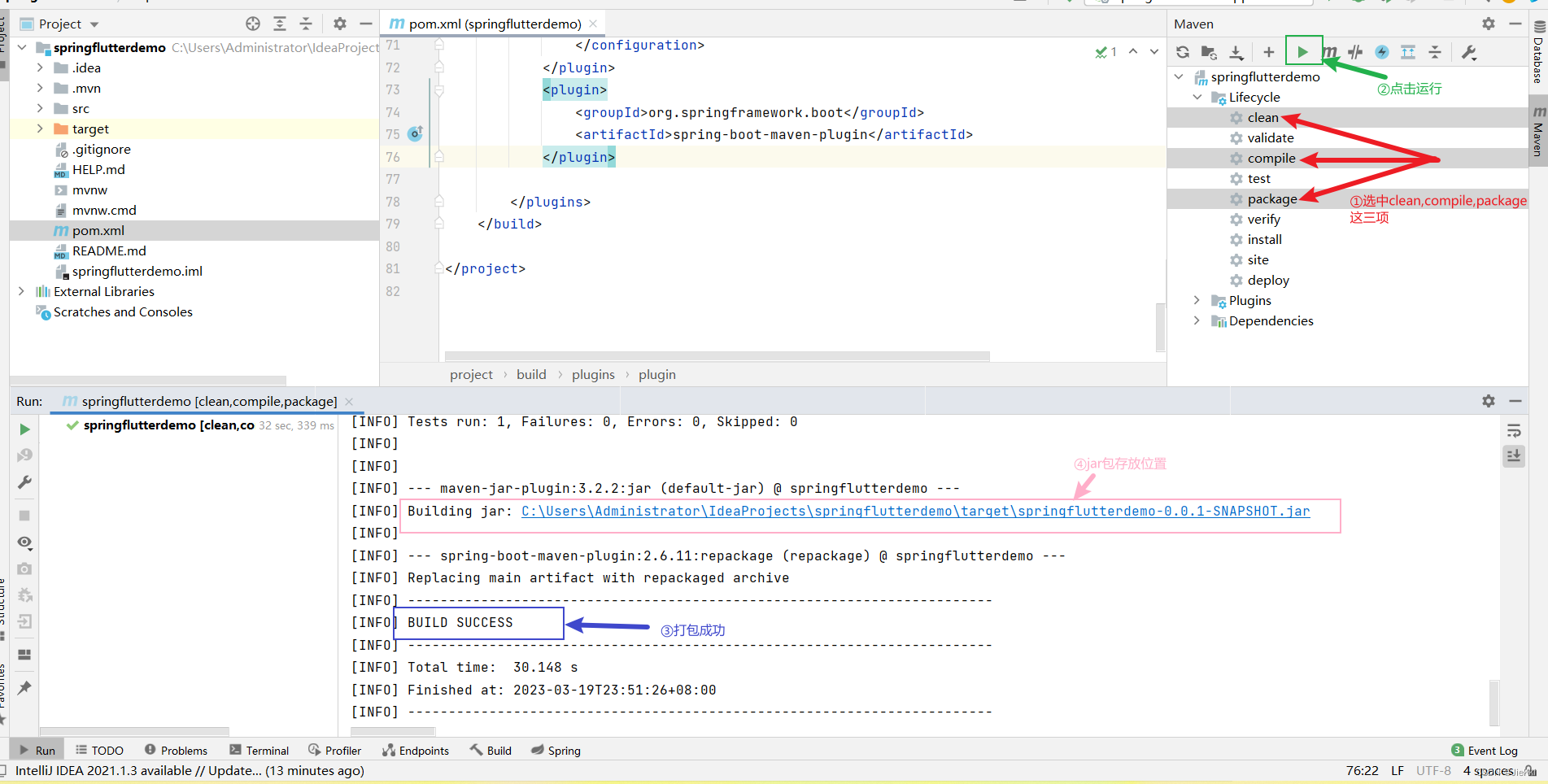1548x784 pixels.
Task: Click the IntelliJ IDEA update notification
Action: point(190,770)
